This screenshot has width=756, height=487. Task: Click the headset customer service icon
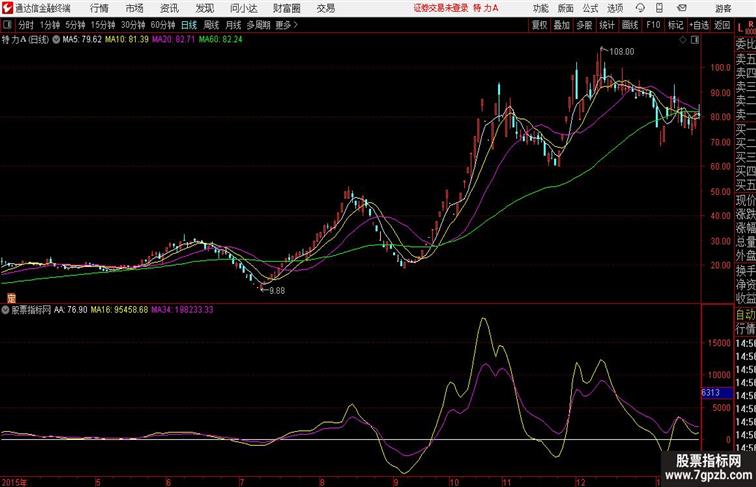(x=640, y=8)
